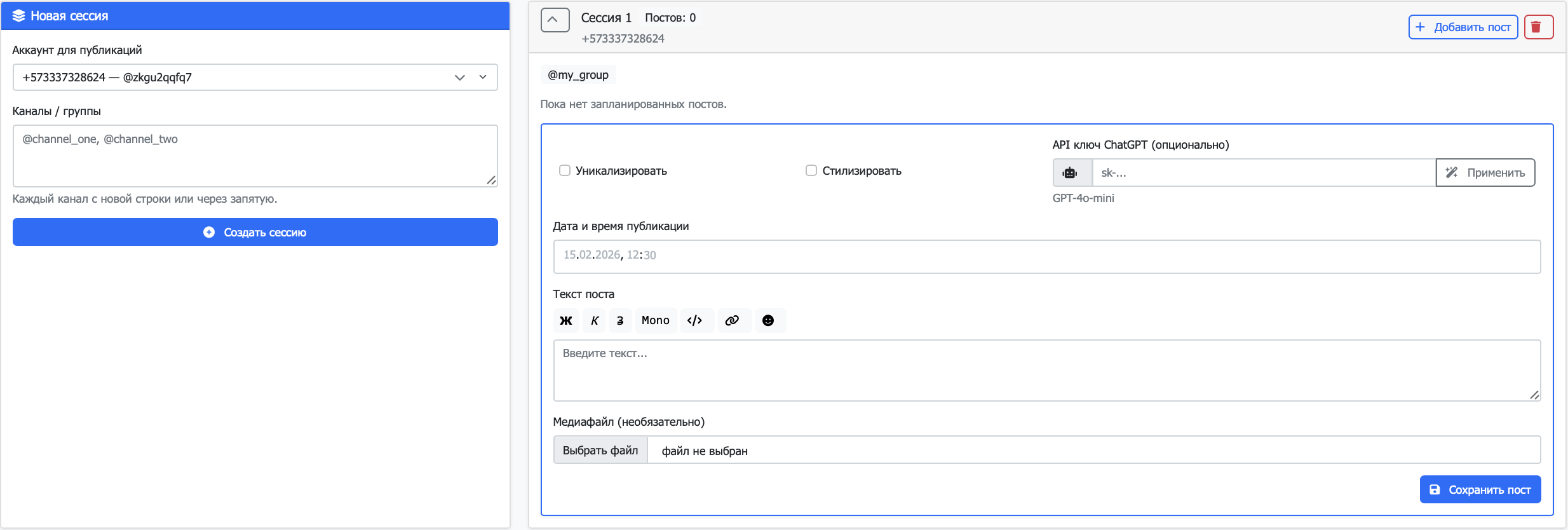This screenshot has height=530, width=1568.
Task: Click the bold Ж formatting button
Action: pyautogui.click(x=565, y=320)
